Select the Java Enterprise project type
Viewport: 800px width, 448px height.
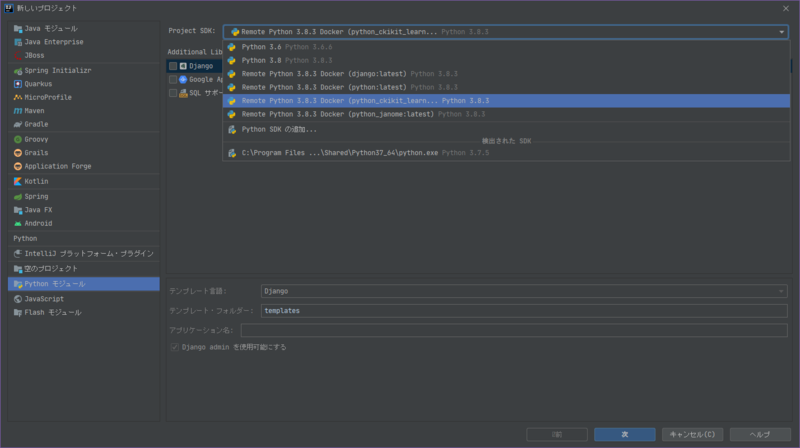tap(84, 42)
